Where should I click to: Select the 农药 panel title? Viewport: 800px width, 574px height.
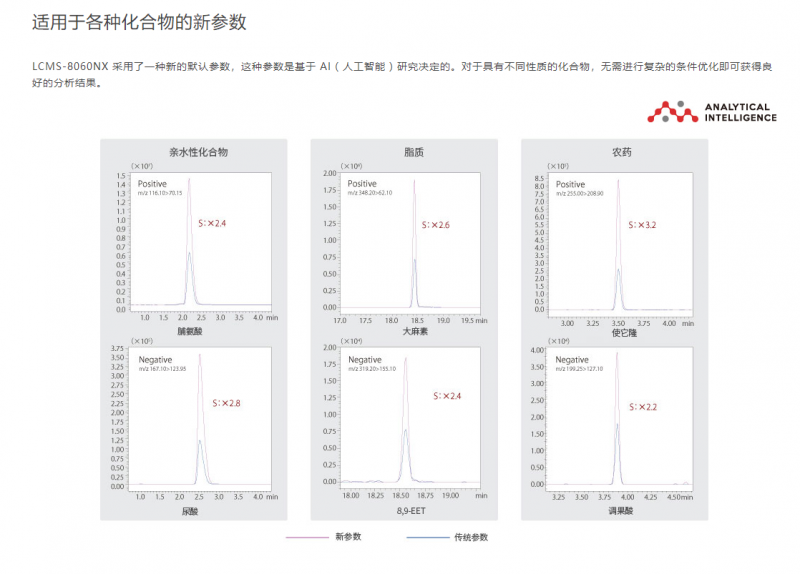click(622, 152)
